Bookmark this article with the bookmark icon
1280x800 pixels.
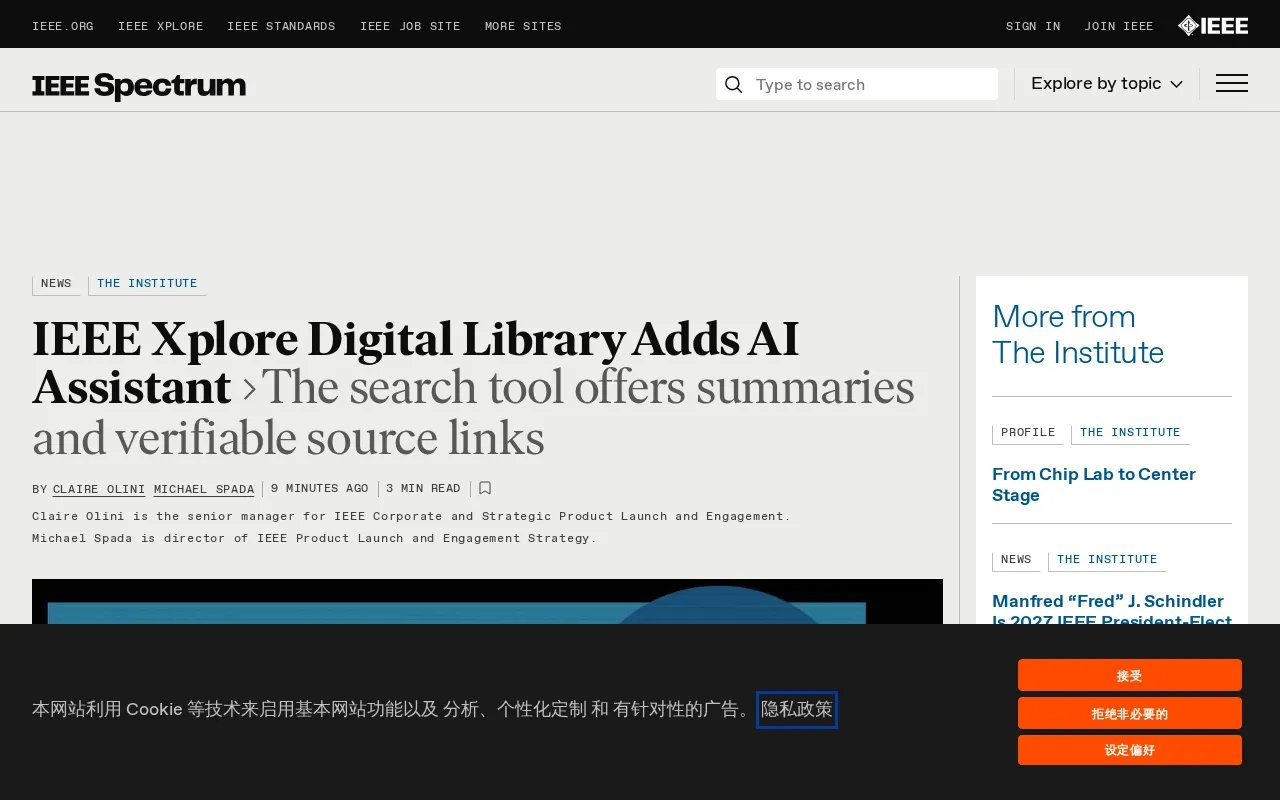pyautogui.click(x=485, y=489)
